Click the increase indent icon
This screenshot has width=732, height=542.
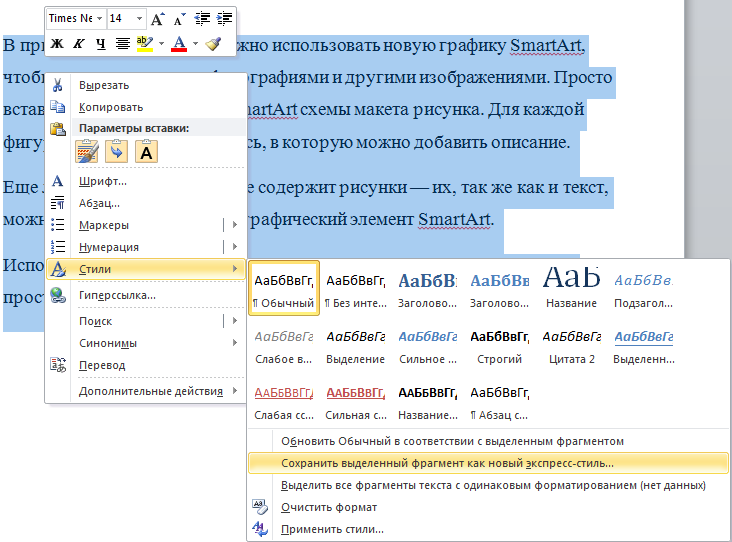pyautogui.click(x=224, y=18)
